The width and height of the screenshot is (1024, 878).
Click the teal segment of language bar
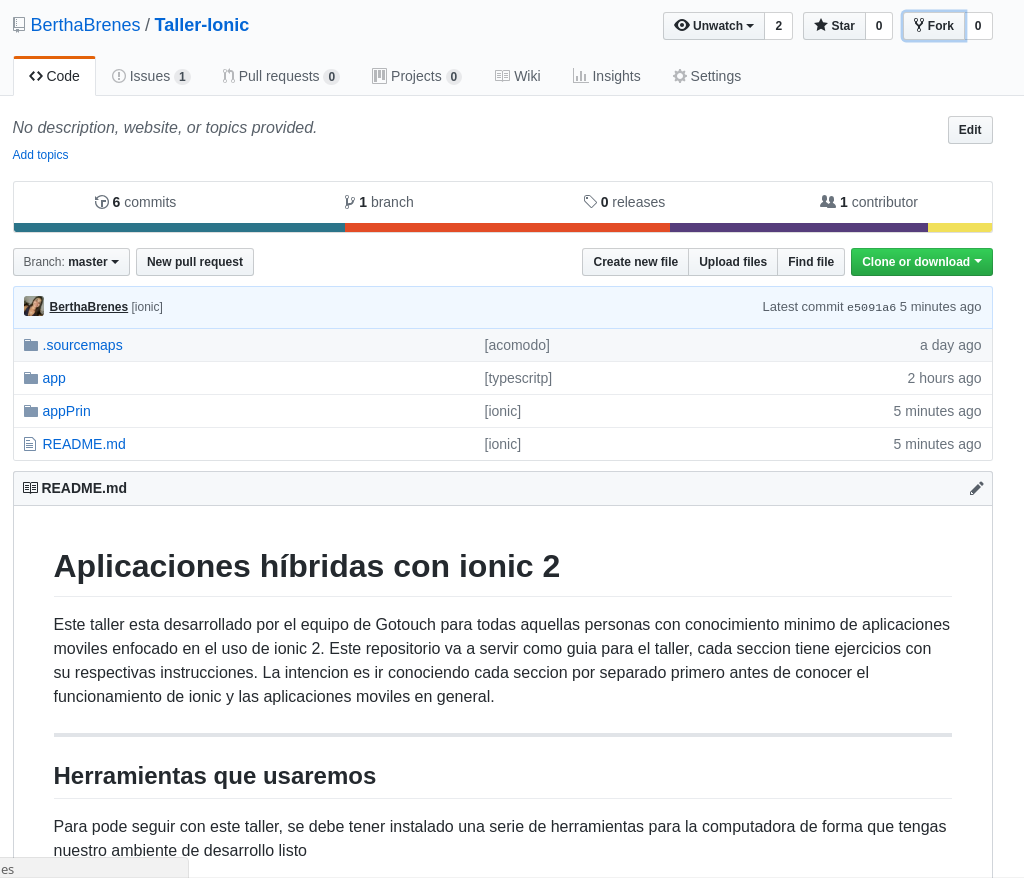pyautogui.click(x=179, y=228)
